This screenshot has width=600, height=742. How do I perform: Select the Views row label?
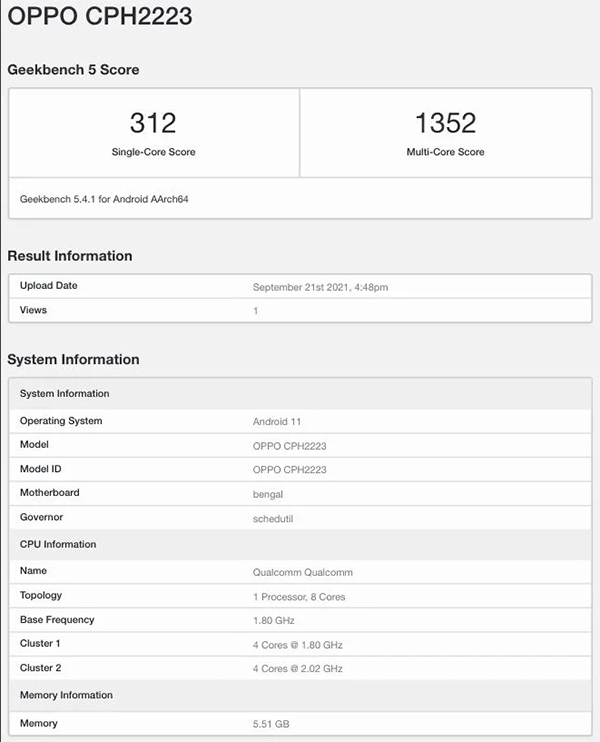pyautogui.click(x=33, y=310)
